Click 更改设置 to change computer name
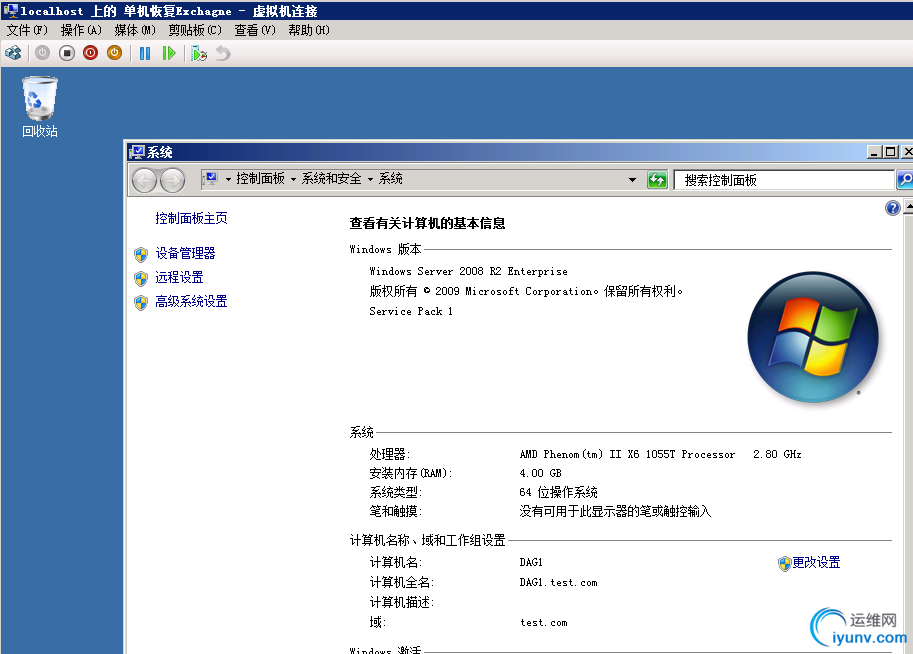Screen dimensions: 913x654 pyautogui.click(x=815, y=563)
